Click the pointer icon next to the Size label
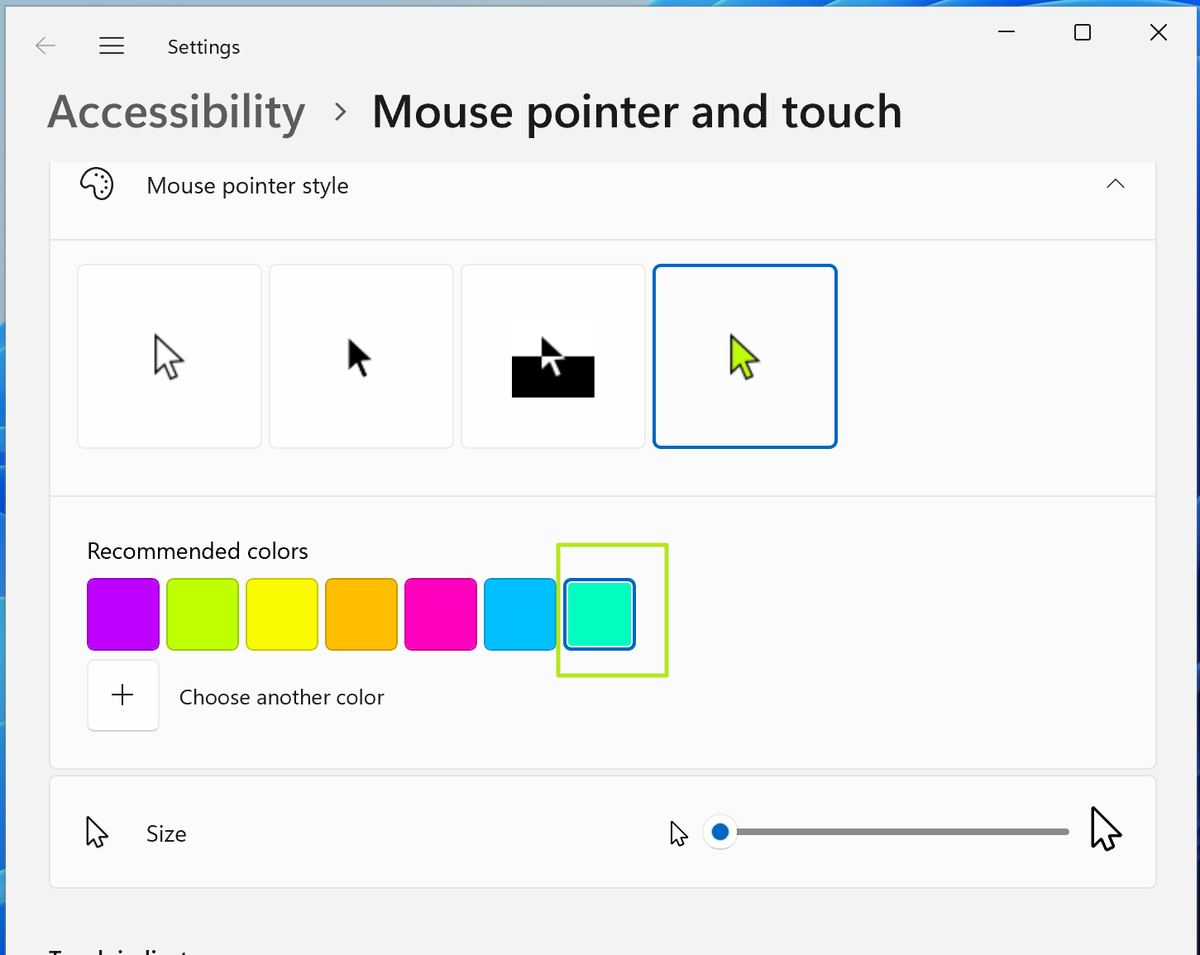 click(x=95, y=830)
